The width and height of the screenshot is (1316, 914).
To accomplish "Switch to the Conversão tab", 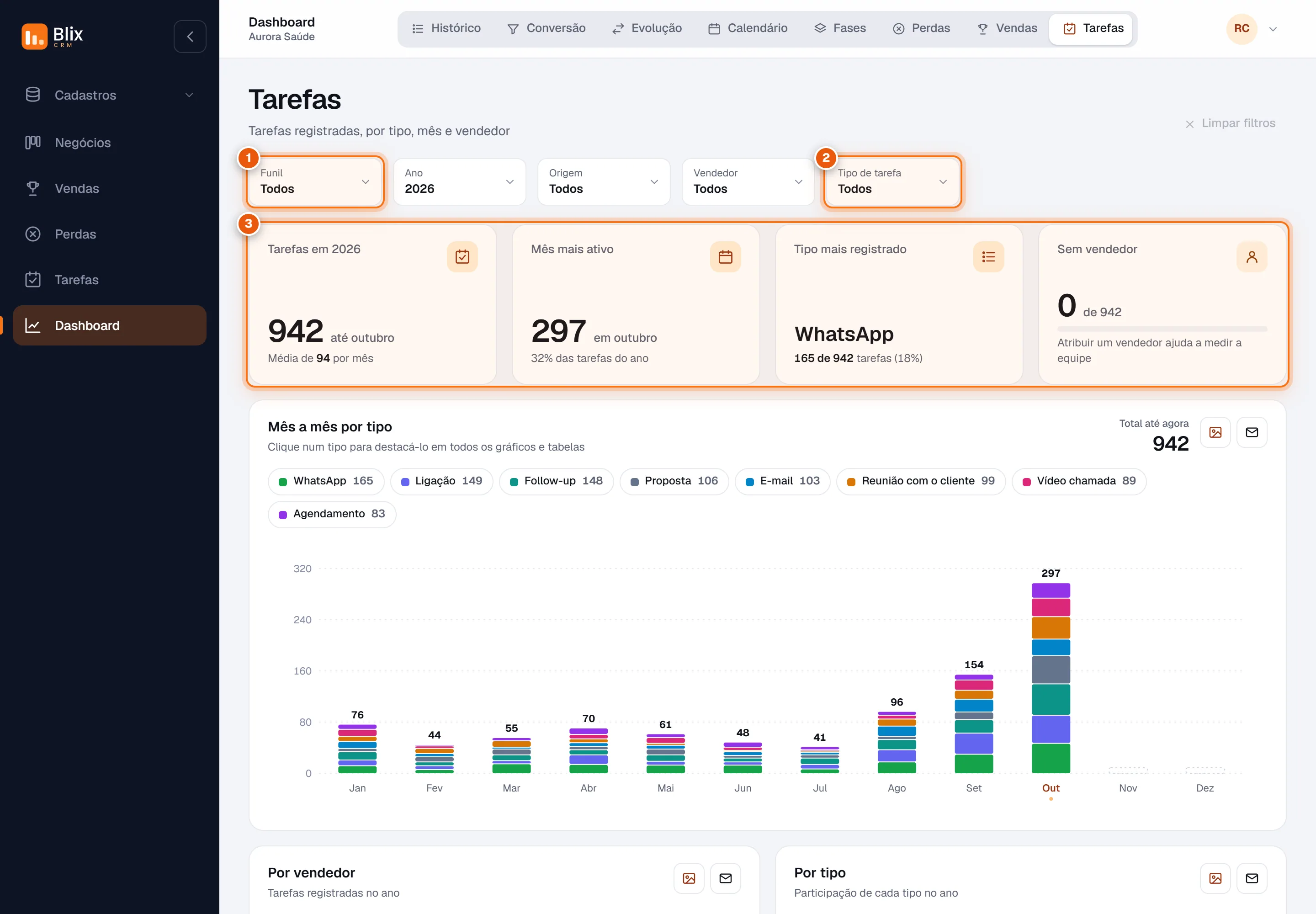I will pos(547,29).
